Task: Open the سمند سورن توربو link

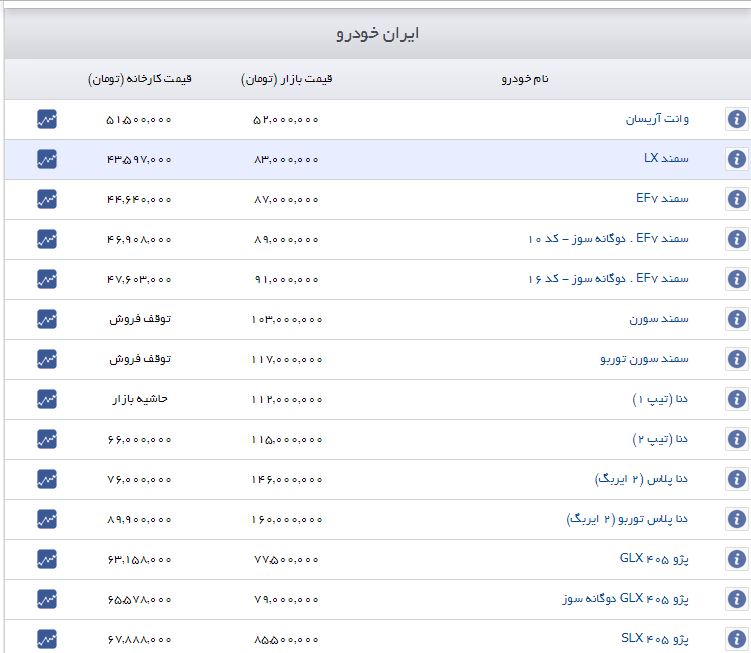Action: (645, 358)
